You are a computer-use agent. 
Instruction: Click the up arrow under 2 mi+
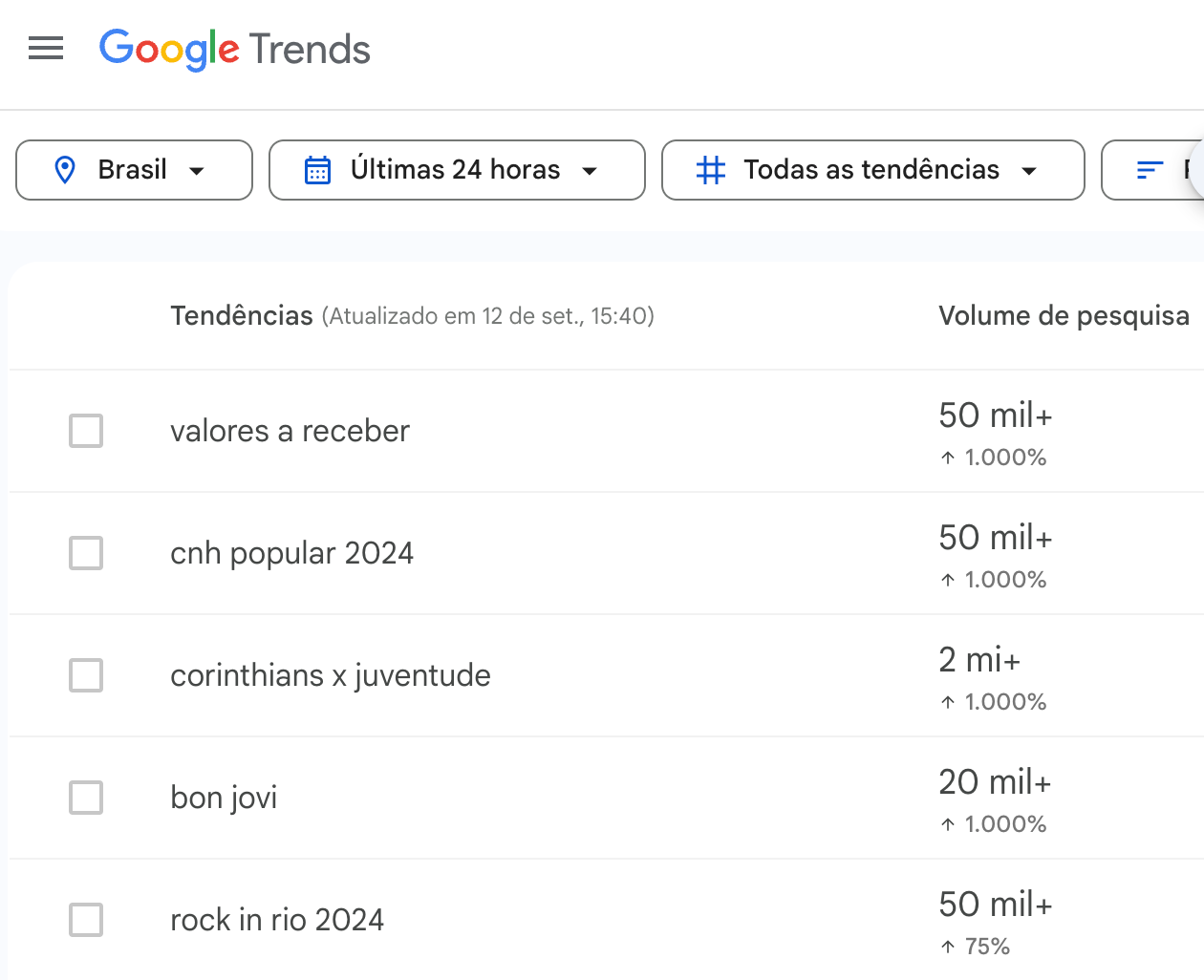(948, 702)
